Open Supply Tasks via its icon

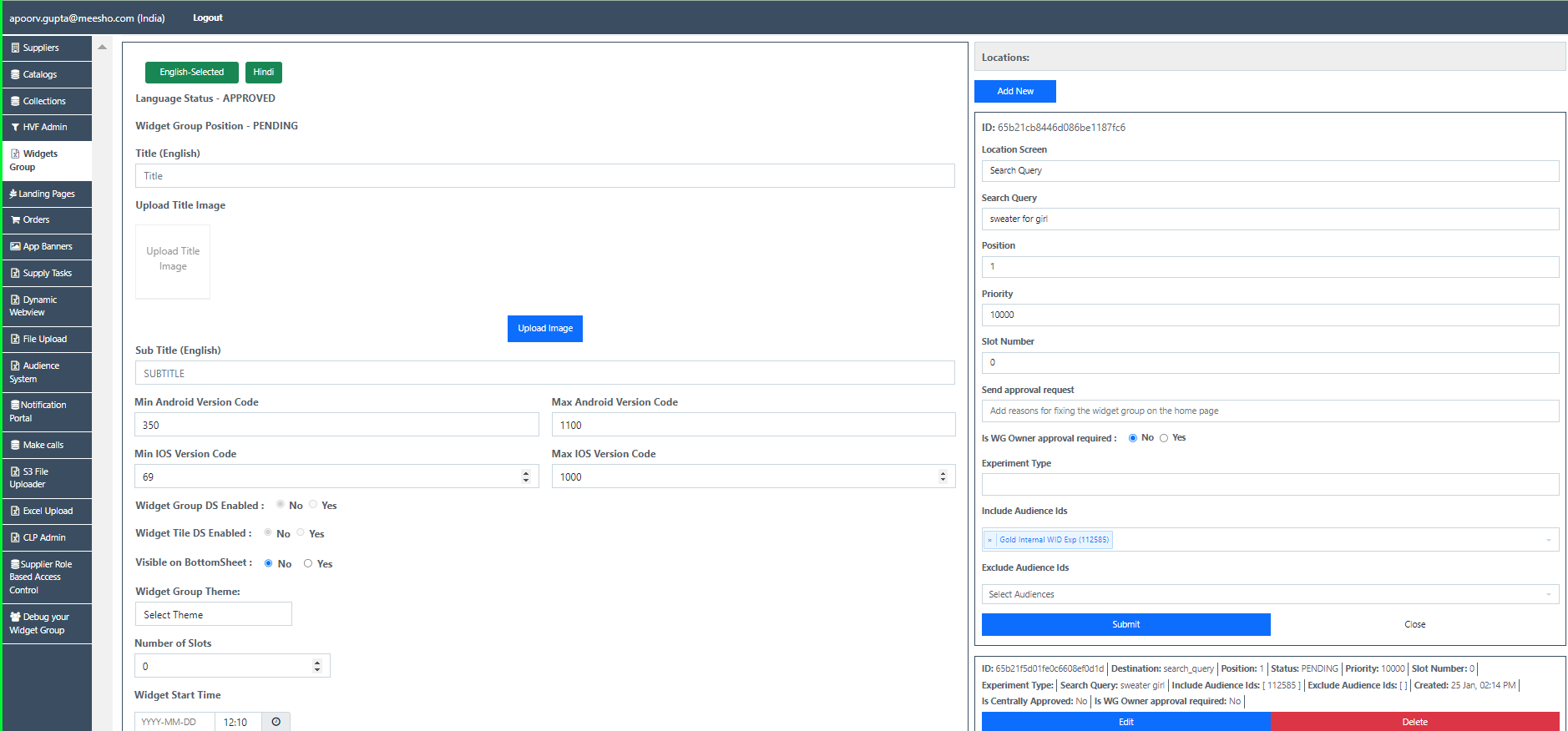15,274
